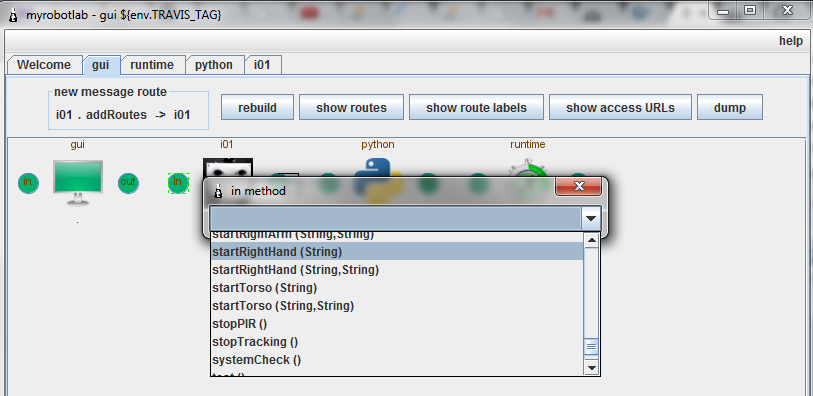Click the i01 service "in" port circle
The width and height of the screenshot is (813, 396).
pos(178,183)
